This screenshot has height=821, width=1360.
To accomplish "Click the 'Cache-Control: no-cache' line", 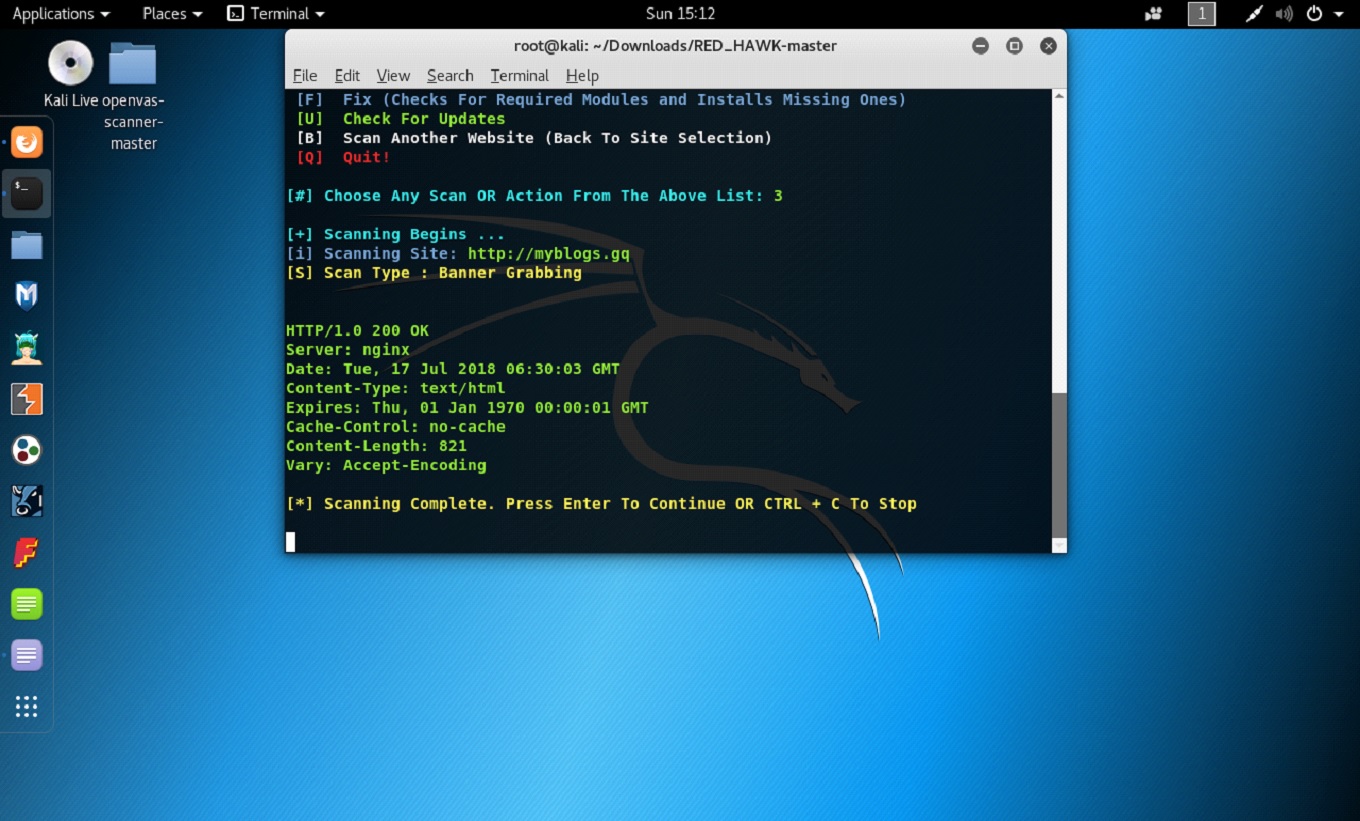I will 395,427.
